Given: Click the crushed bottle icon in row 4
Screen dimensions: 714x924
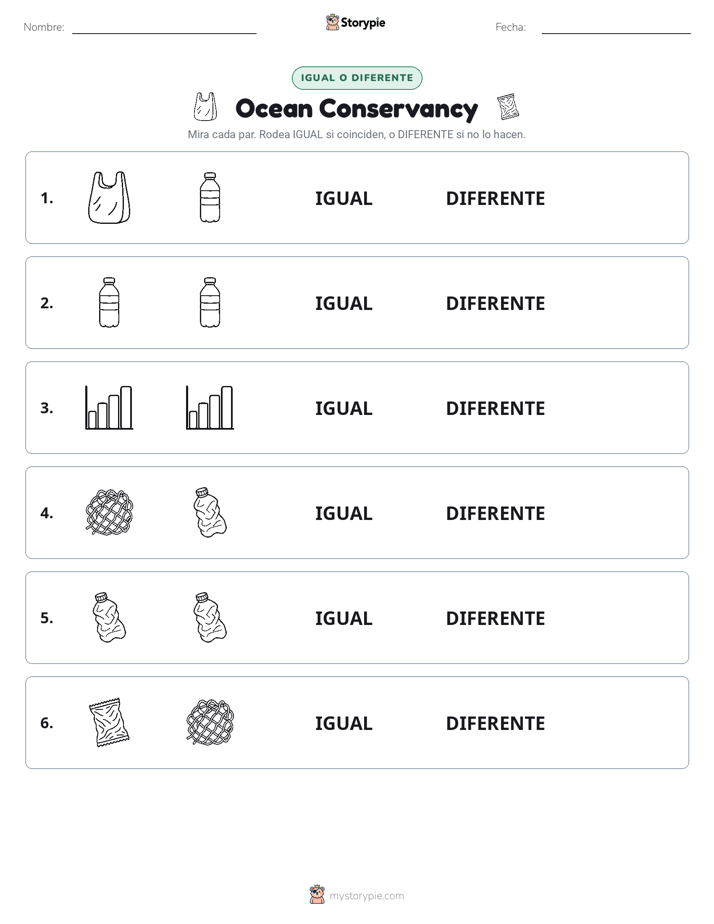Looking at the screenshot, I should coord(210,512).
